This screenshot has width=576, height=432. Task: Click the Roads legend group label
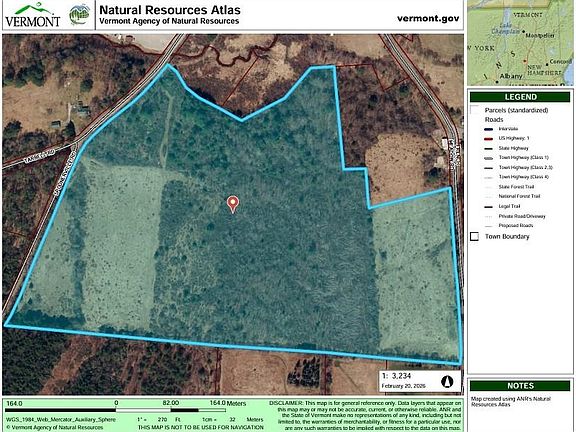coord(494,120)
